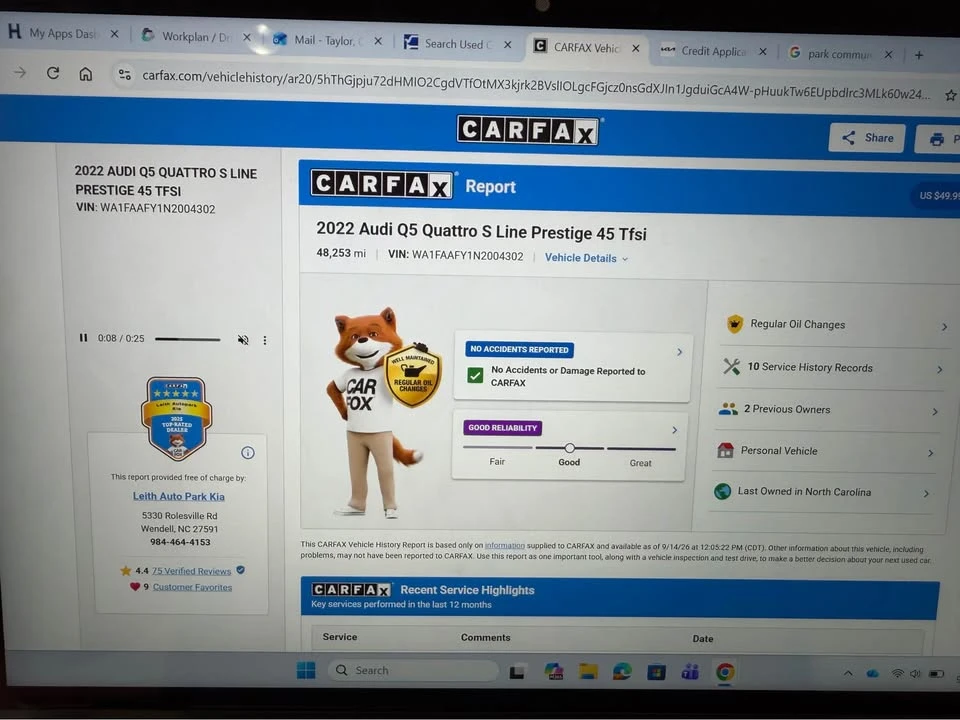Click the forward navigation arrow

20,72
